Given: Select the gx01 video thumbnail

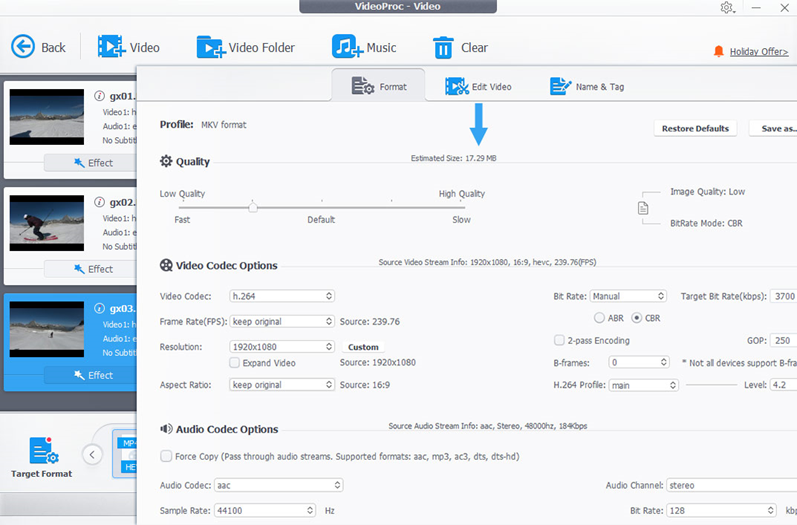Looking at the screenshot, I should (47, 117).
